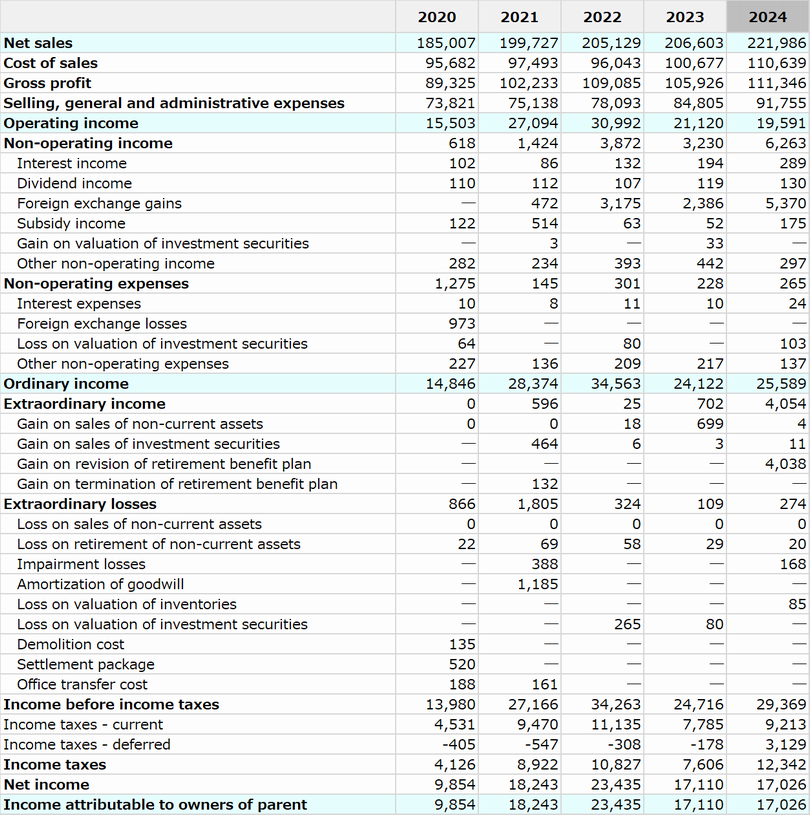The width and height of the screenshot is (810, 815).
Task: Select 2023 Income before income taxes 24,716
Action: (698, 705)
